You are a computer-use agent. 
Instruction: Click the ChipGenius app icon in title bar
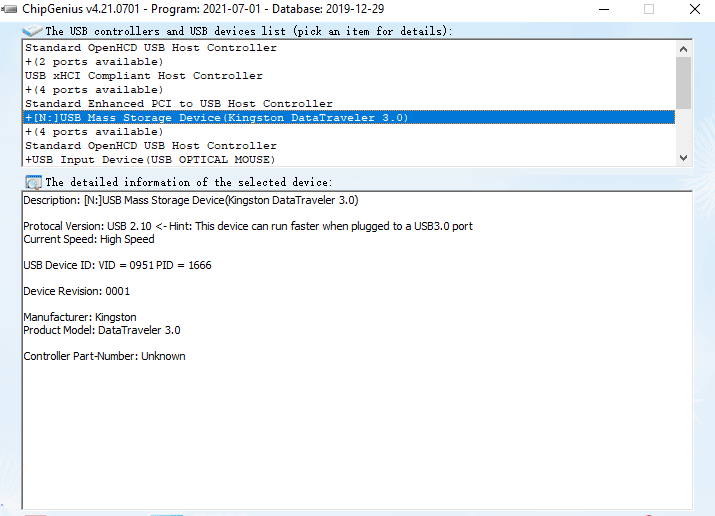coord(10,9)
